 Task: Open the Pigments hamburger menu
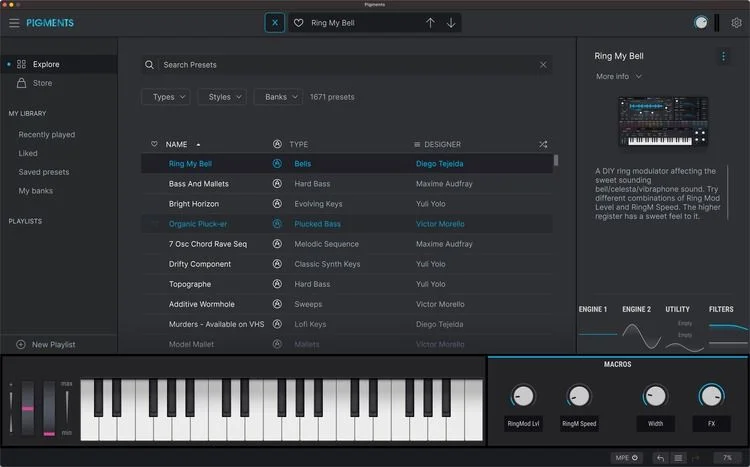[14, 23]
